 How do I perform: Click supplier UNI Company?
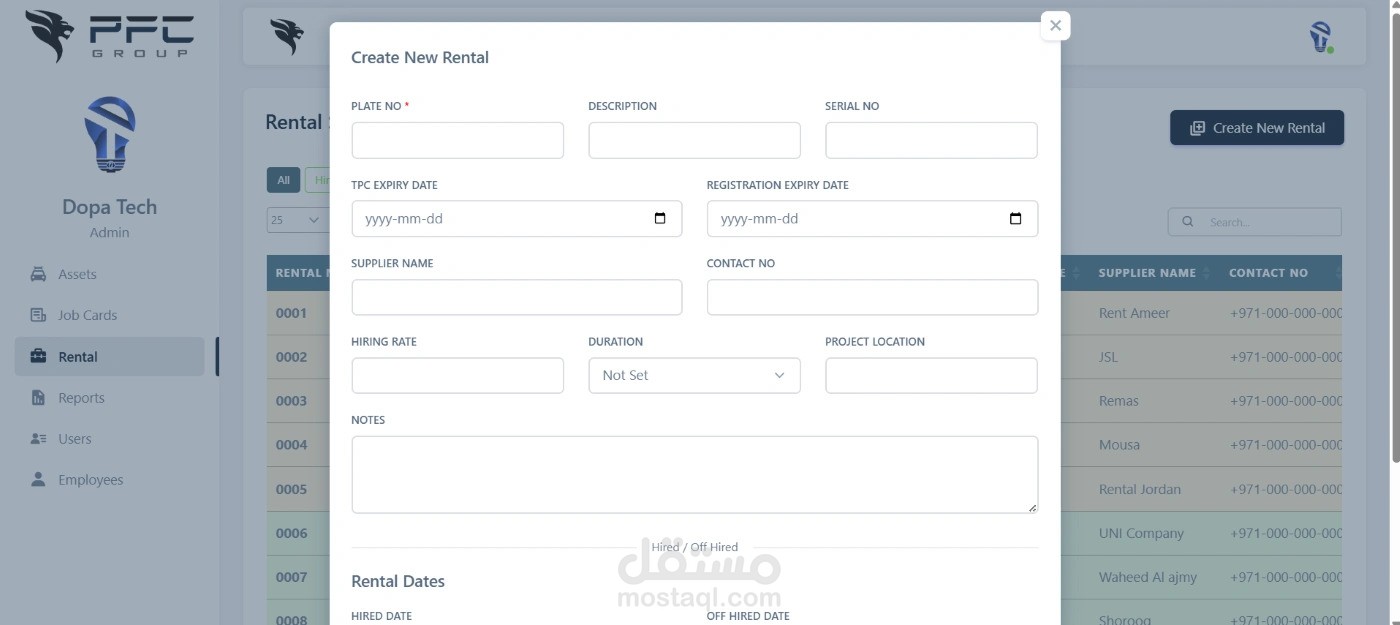click(1141, 533)
